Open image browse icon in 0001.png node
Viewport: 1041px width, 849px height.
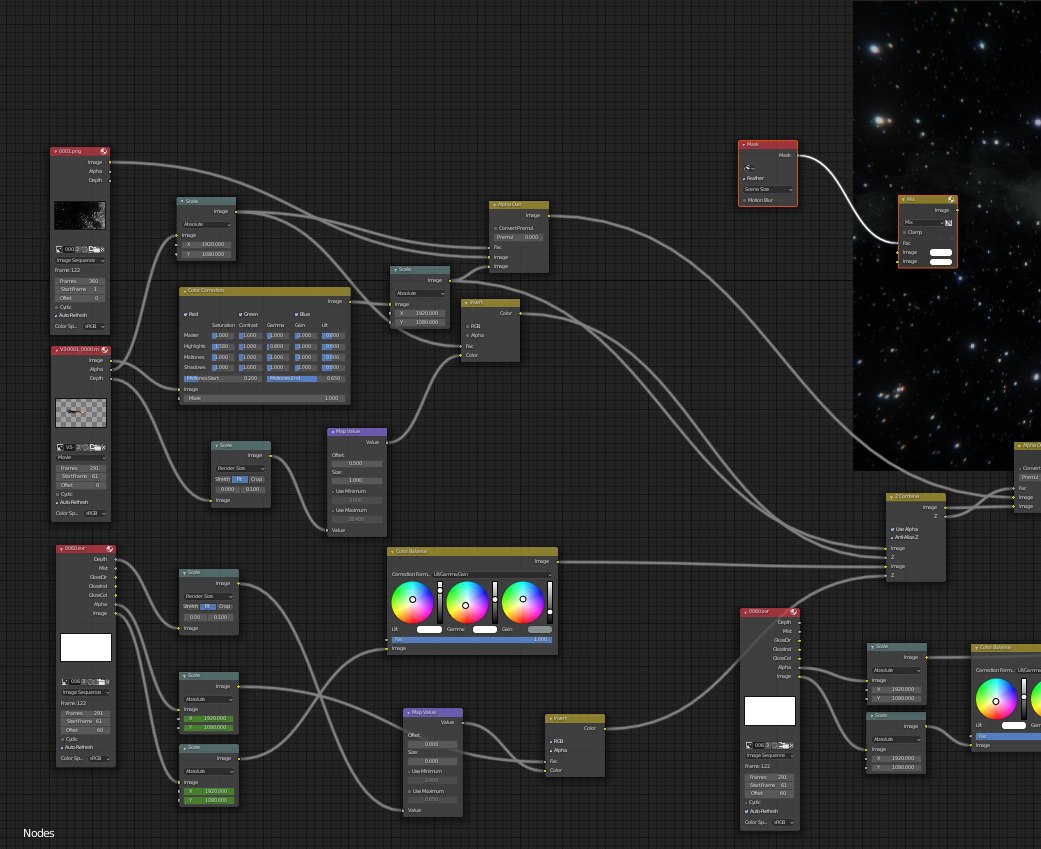pyautogui.click(x=59, y=250)
